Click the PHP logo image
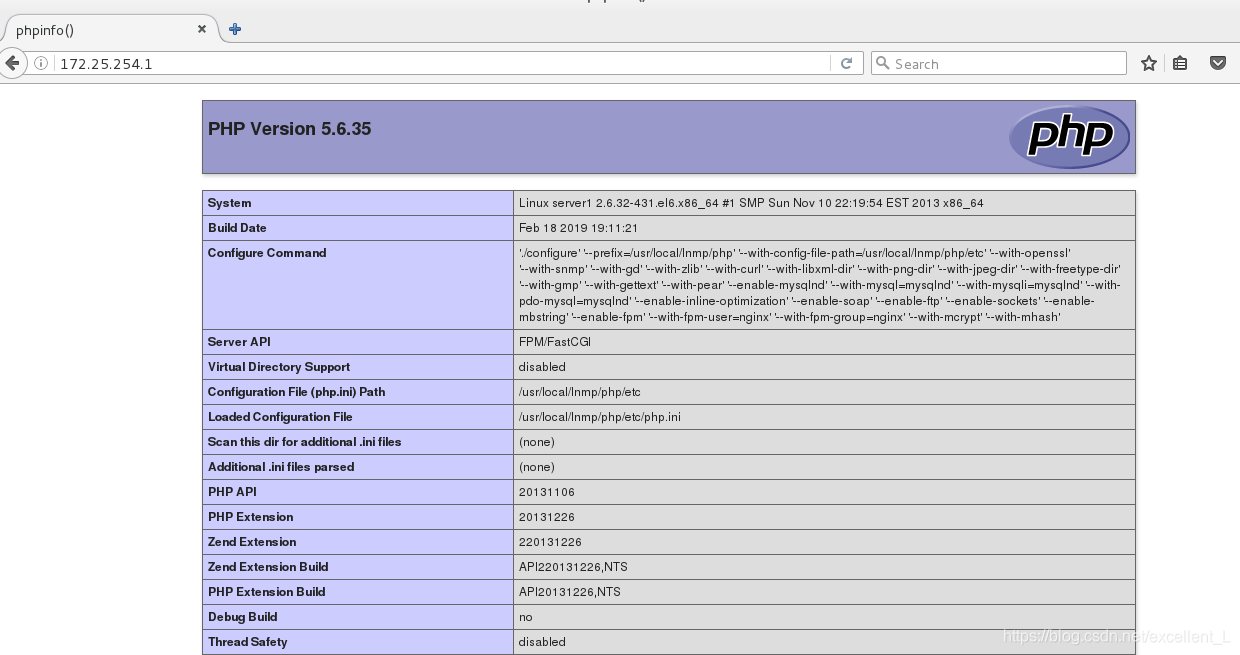 coord(1069,137)
